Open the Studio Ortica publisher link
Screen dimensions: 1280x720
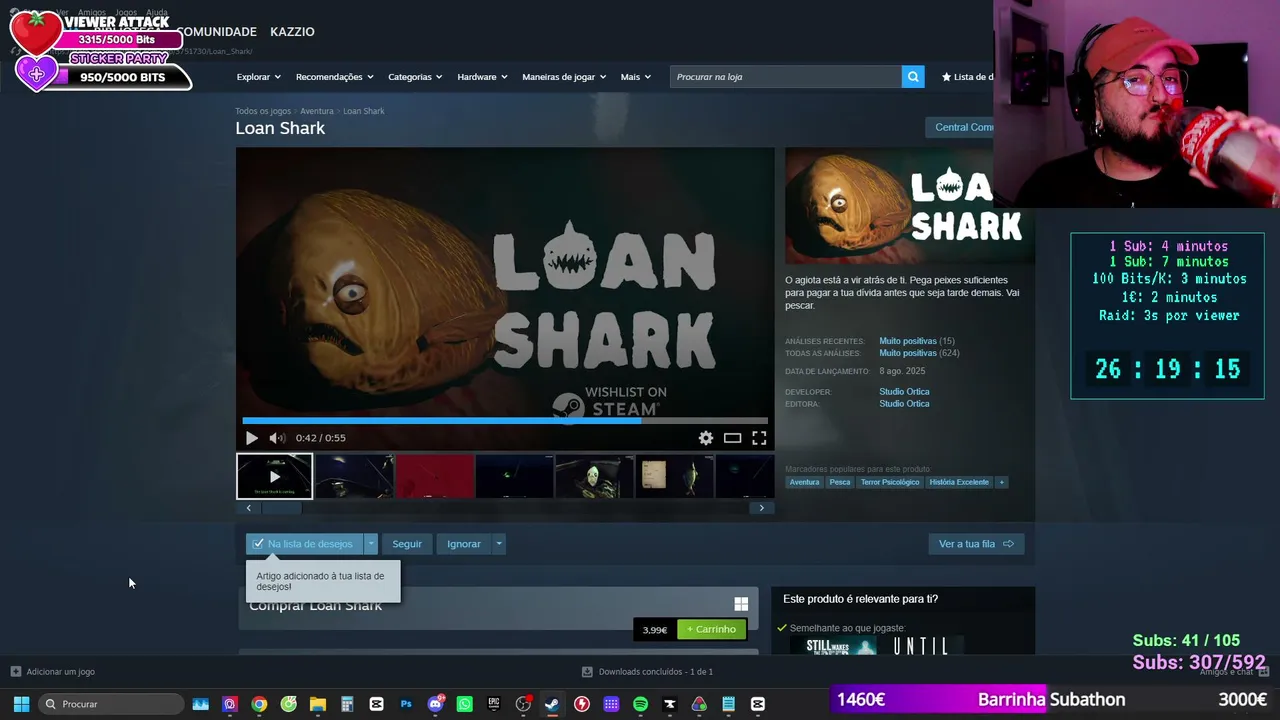[904, 404]
